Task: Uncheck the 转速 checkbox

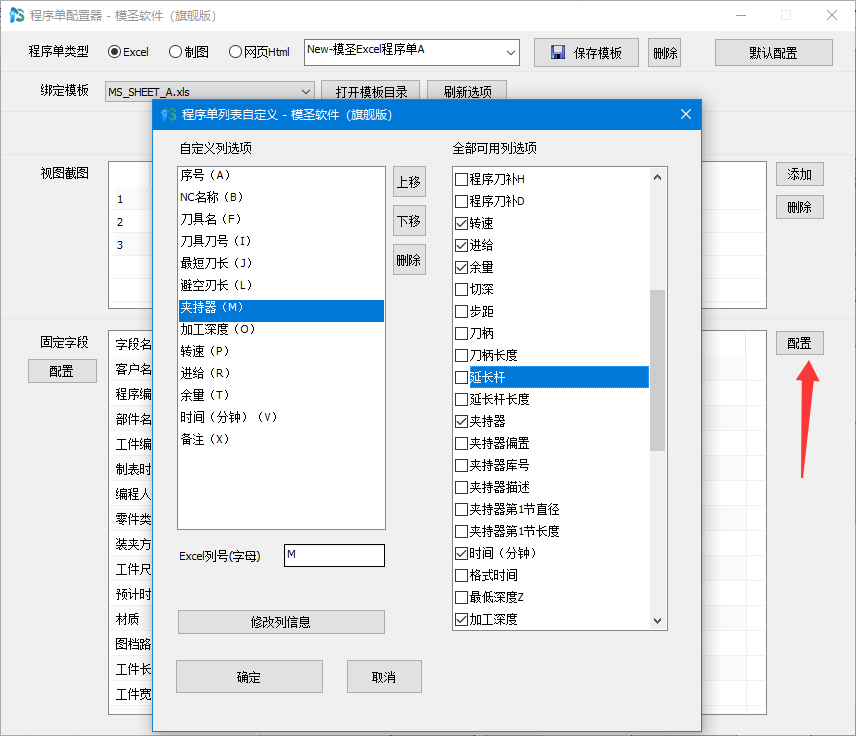Action: coord(461,223)
